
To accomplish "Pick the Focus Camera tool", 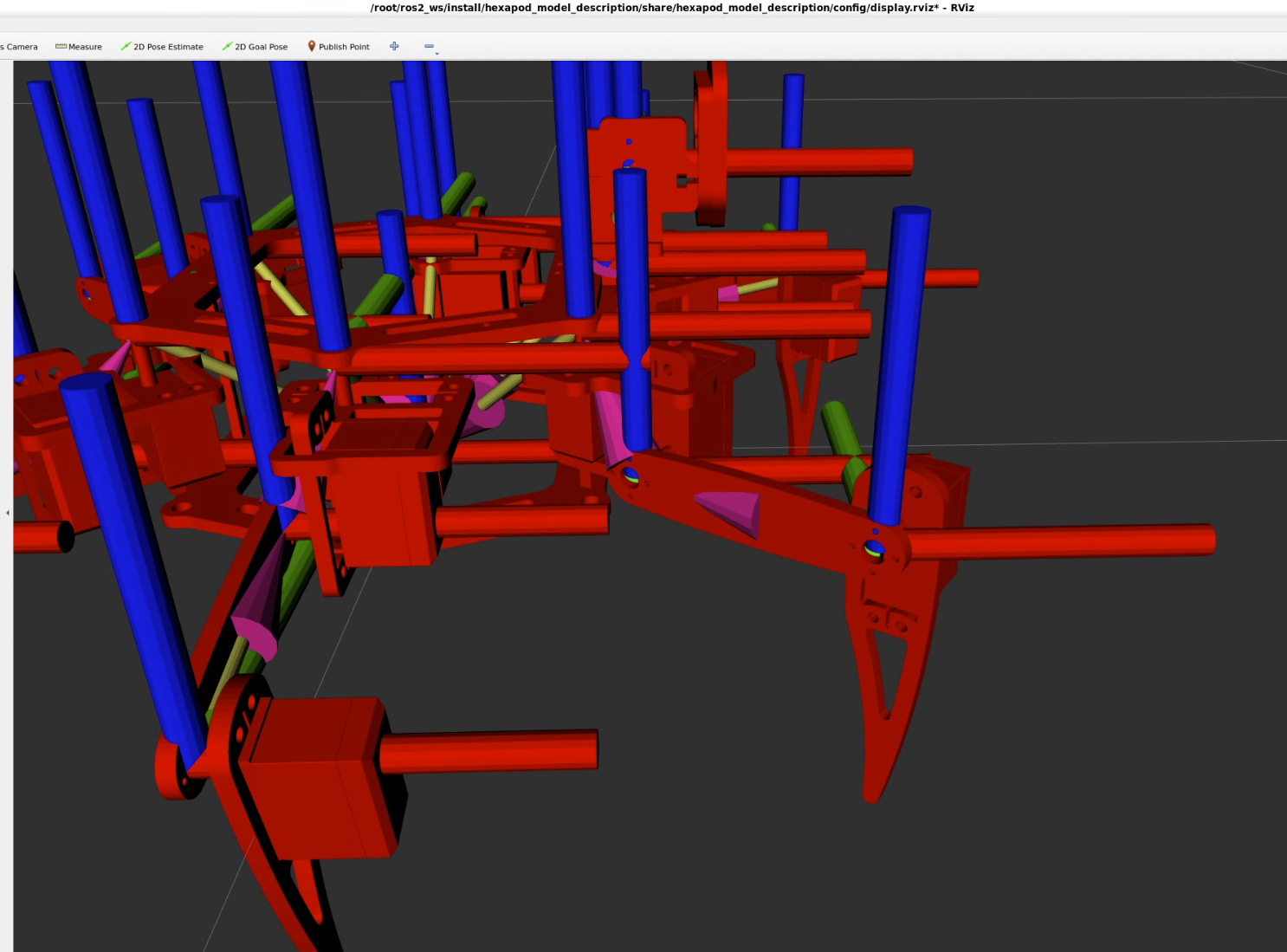I will [x=19, y=47].
